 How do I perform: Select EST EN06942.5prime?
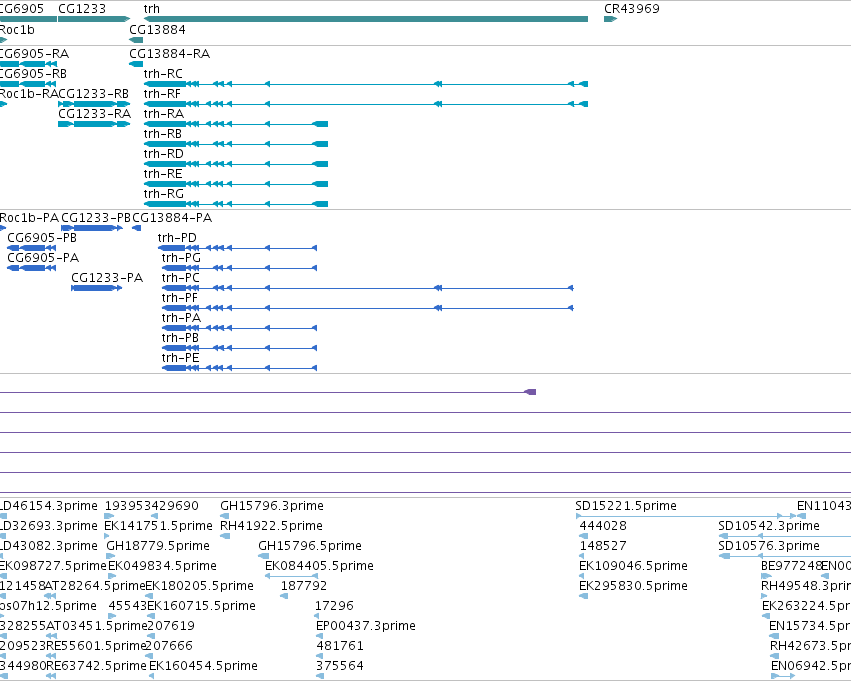(x=811, y=666)
